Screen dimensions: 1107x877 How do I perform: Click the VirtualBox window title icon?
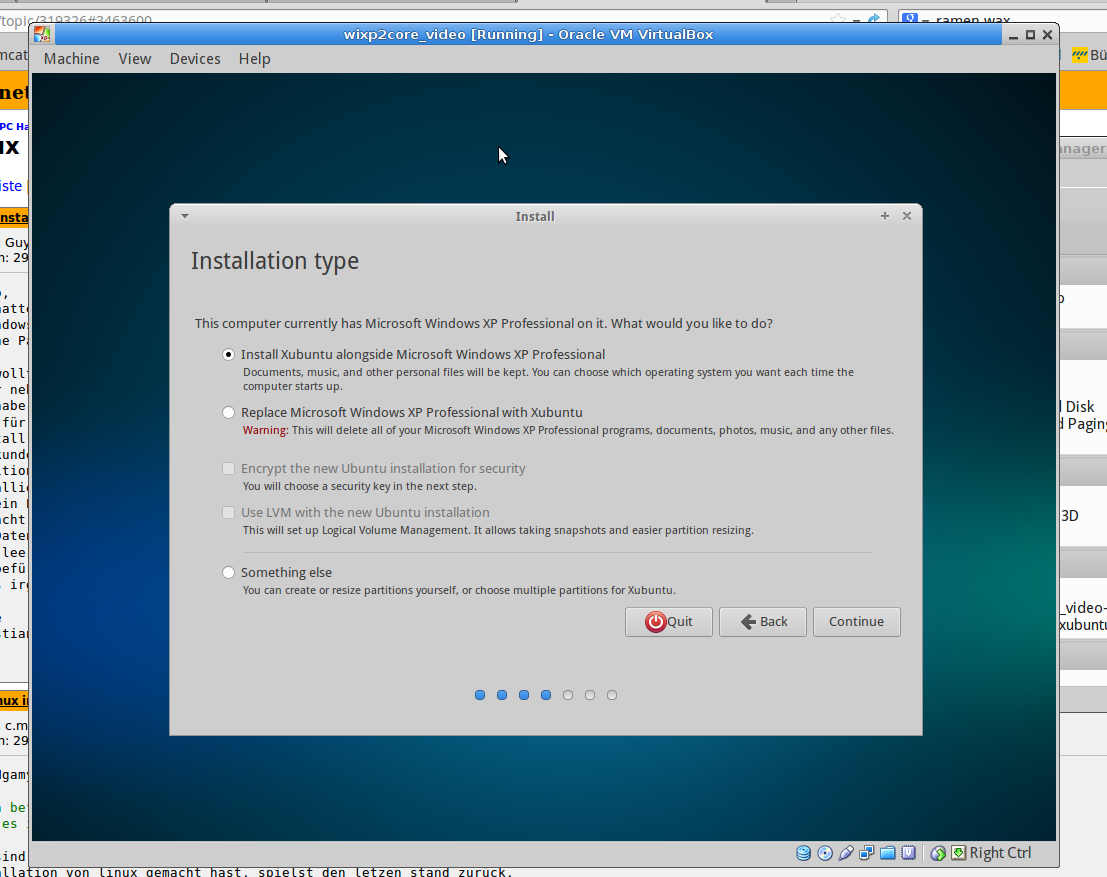(x=42, y=34)
